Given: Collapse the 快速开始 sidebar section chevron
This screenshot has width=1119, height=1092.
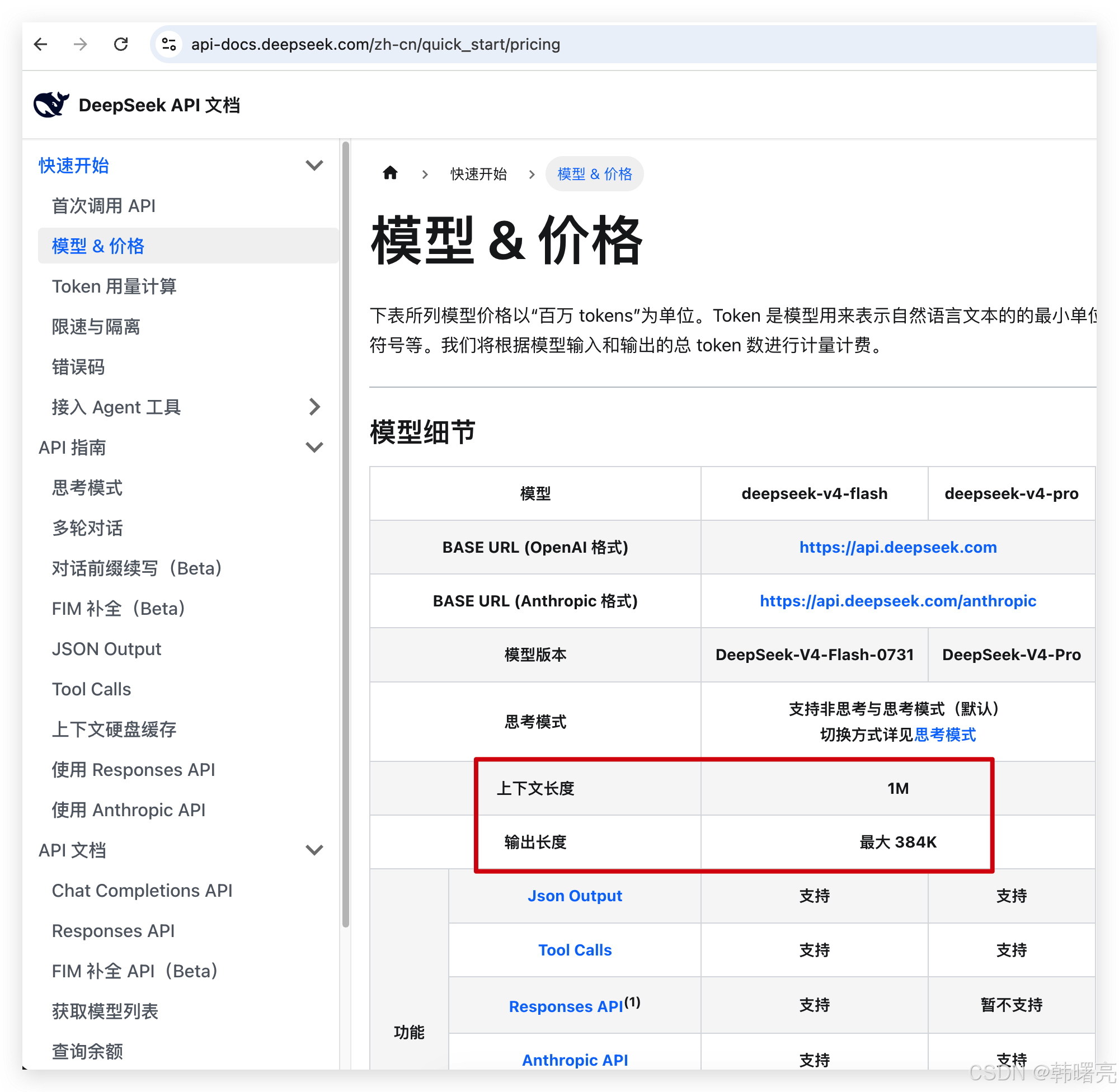Looking at the screenshot, I should point(314,165).
